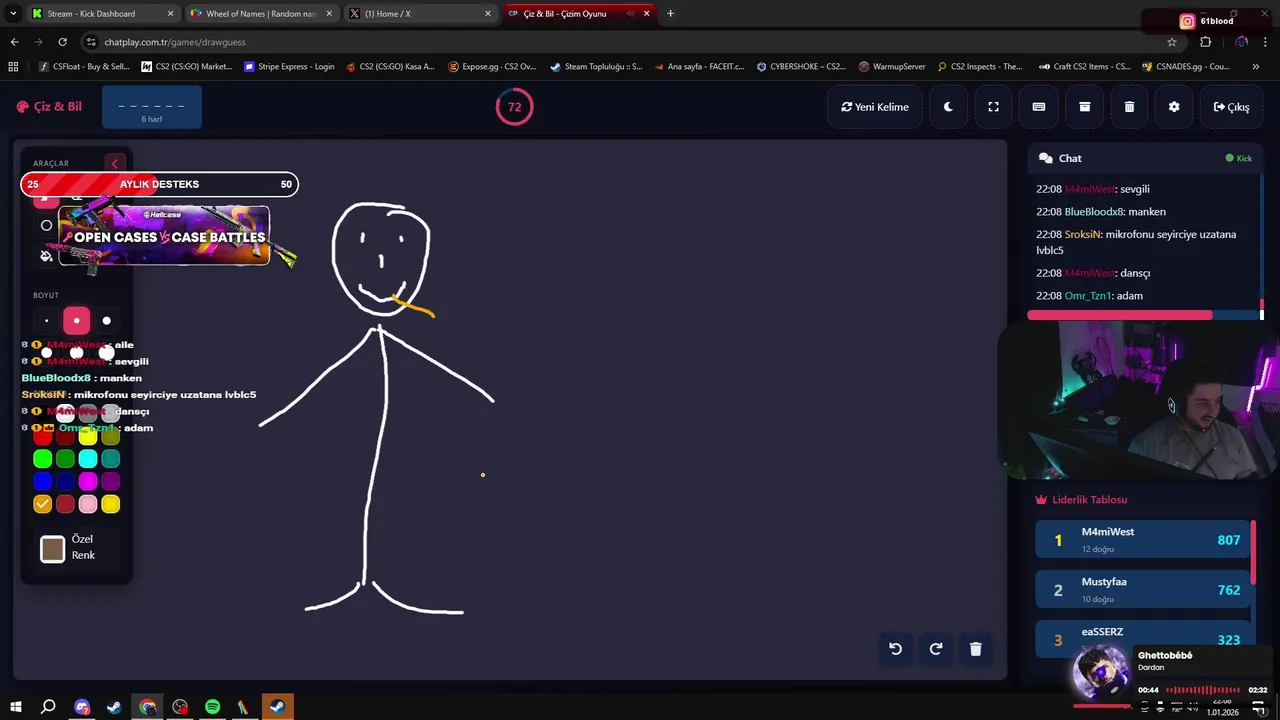Screen dimensions: 1280x720
Task: Toggle dark mode with the moon button
Action: point(948,107)
